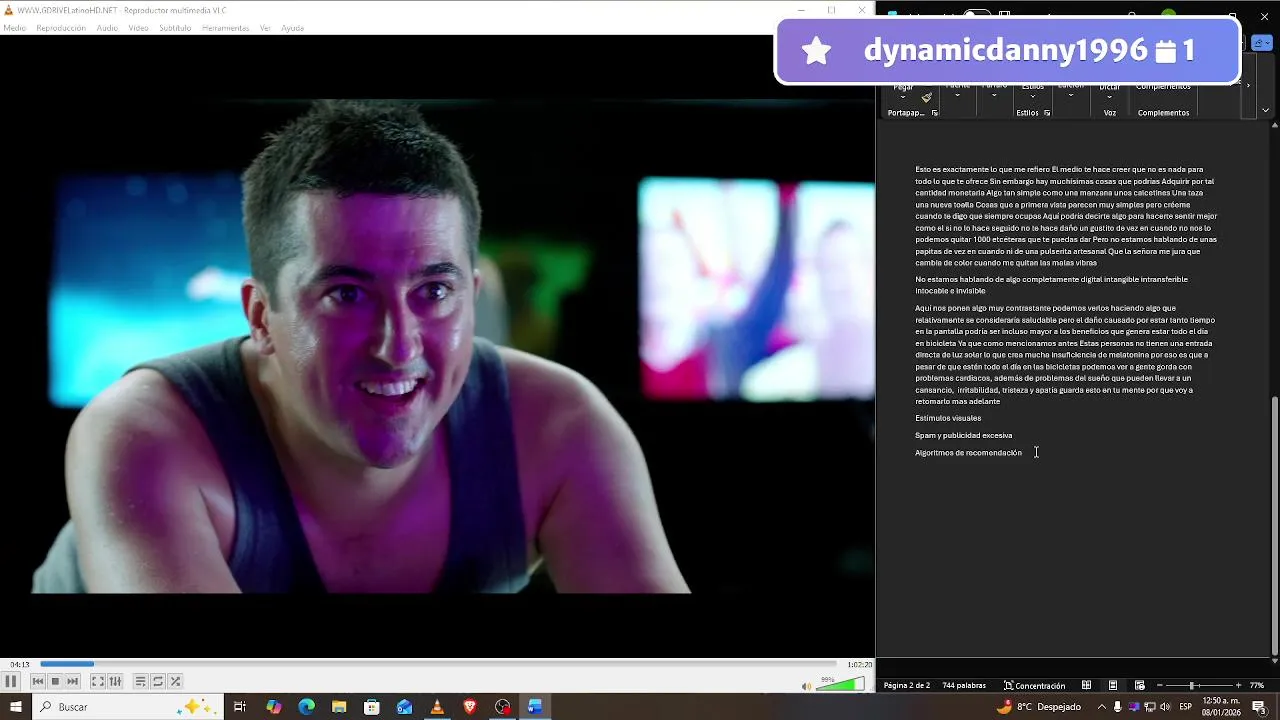Expand the Estilos dropdown in Word
Viewport: 1280px width, 720px height.
1033,95
